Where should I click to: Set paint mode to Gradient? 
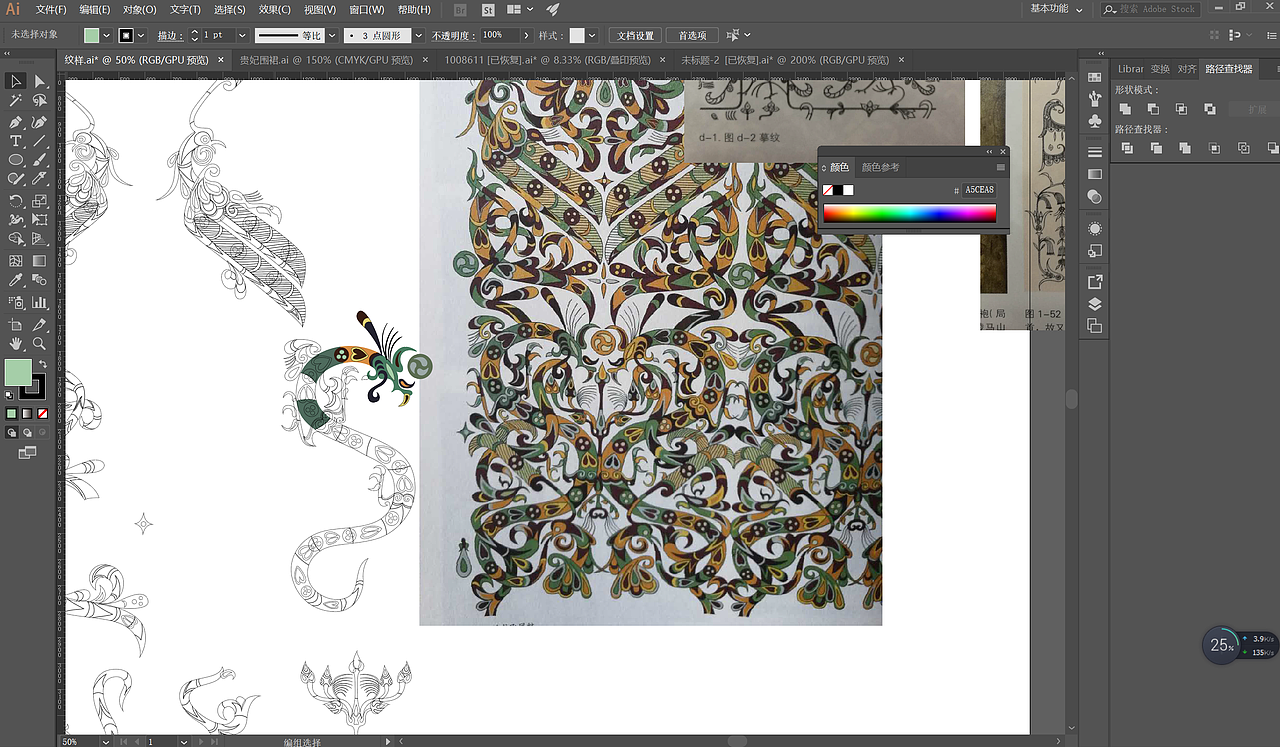point(27,413)
